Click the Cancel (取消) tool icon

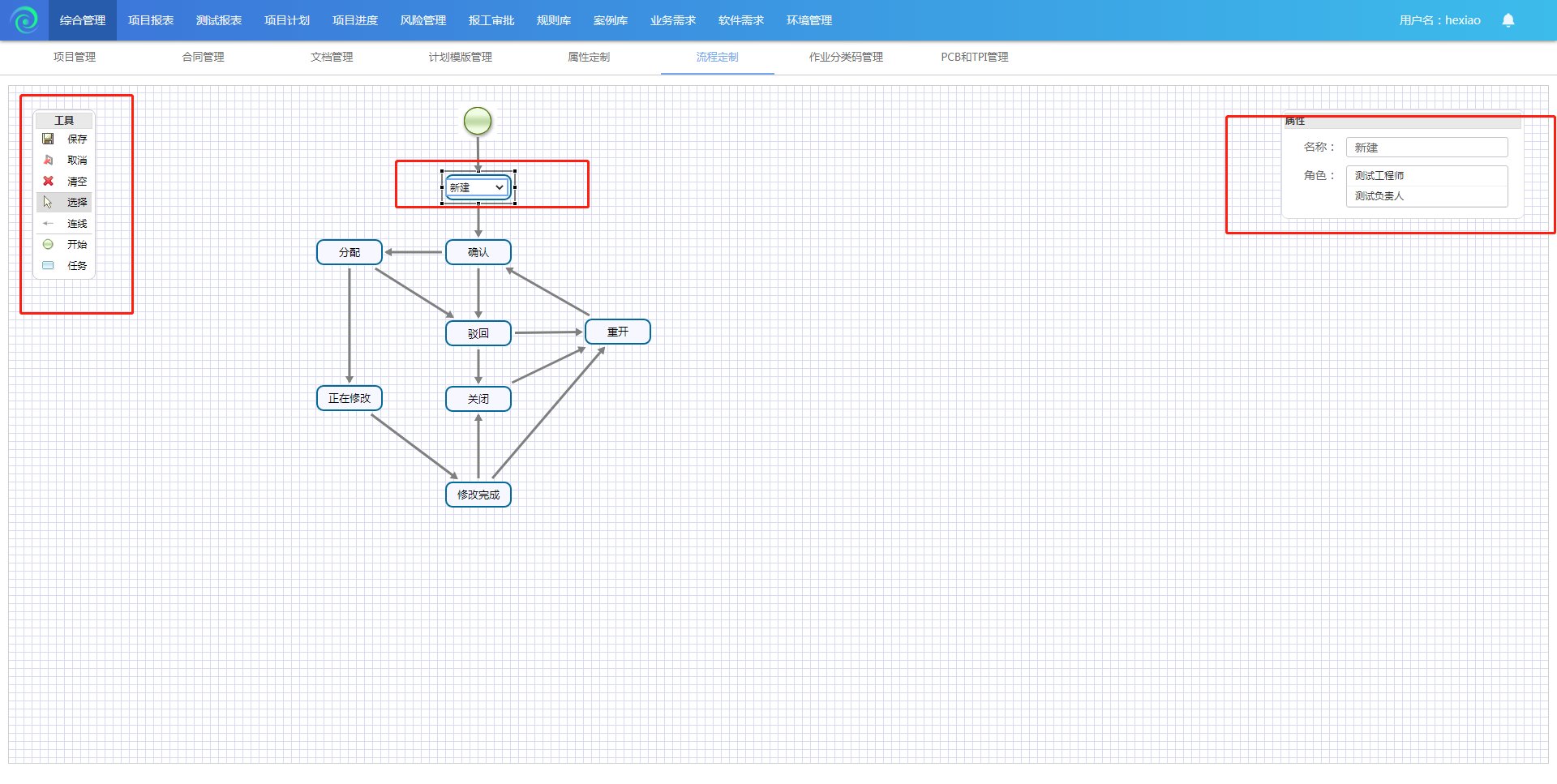pyautogui.click(x=48, y=161)
